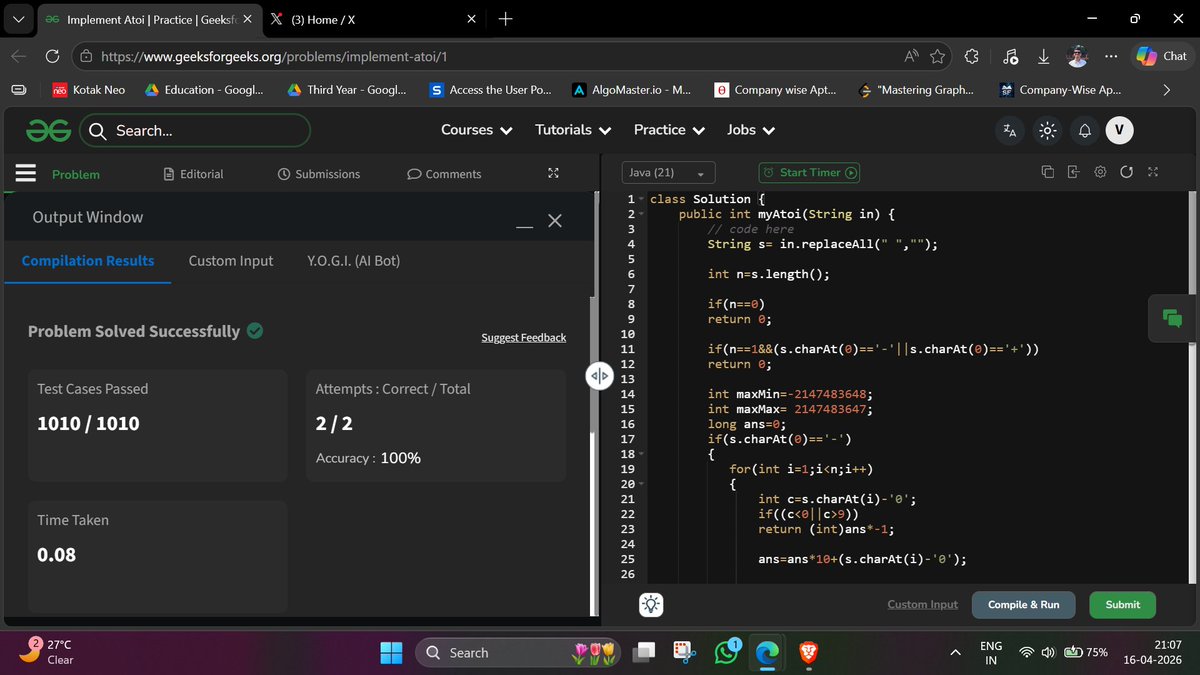This screenshot has height=675, width=1200.
Task: Click the panel divider resize handle
Action: [599, 376]
